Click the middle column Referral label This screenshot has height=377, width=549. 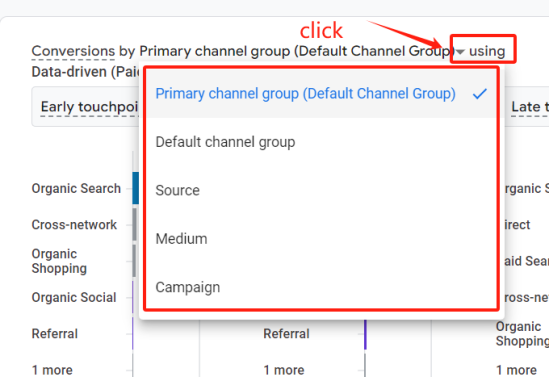click(x=286, y=334)
